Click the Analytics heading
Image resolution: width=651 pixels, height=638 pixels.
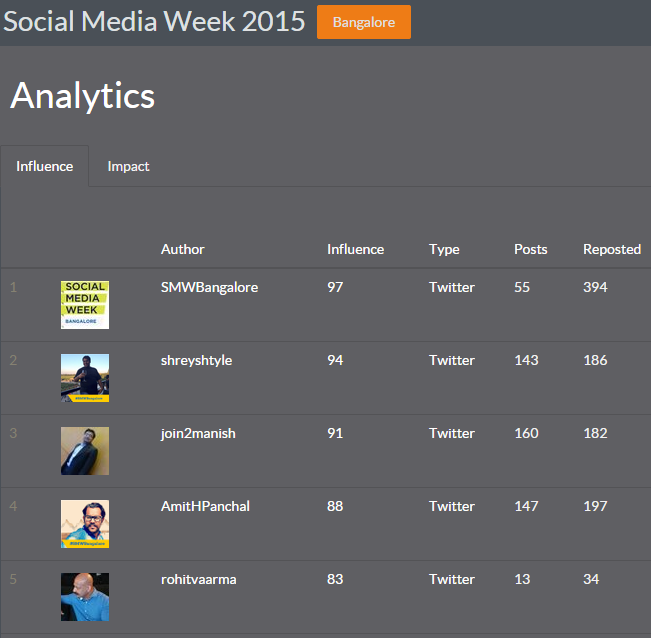coord(83,96)
